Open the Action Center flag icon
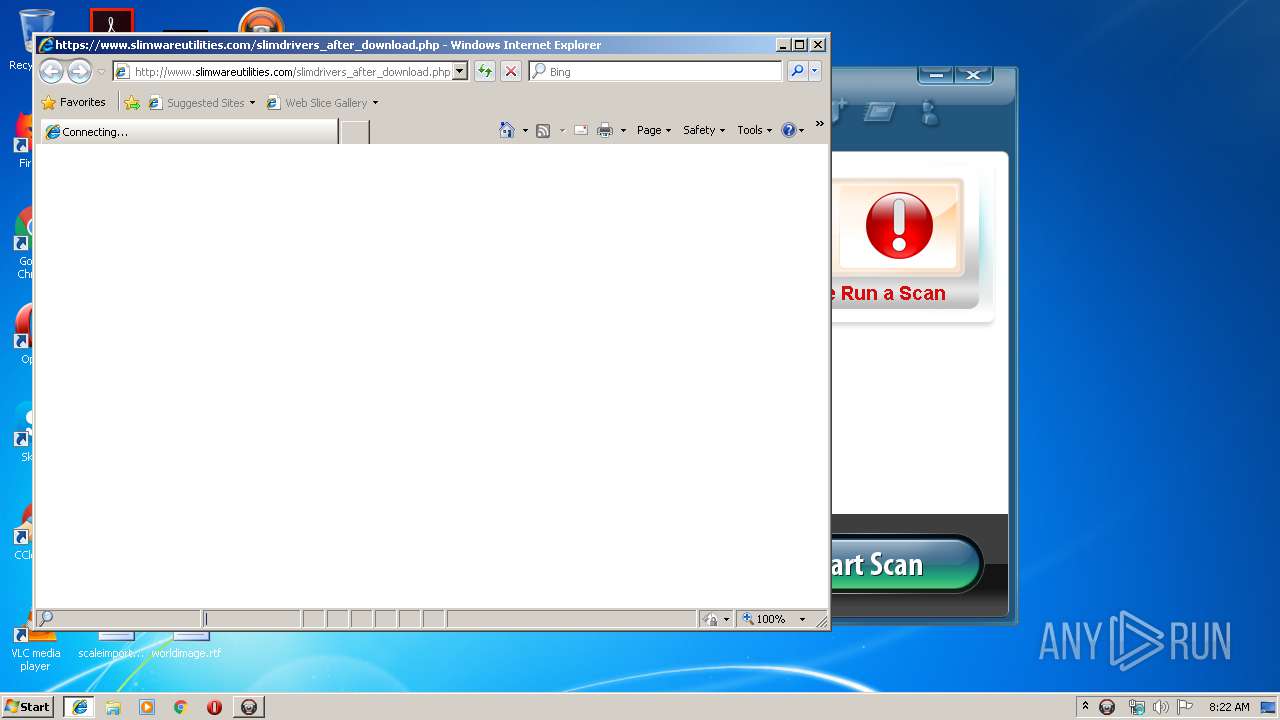The width and height of the screenshot is (1280, 720). (1185, 707)
